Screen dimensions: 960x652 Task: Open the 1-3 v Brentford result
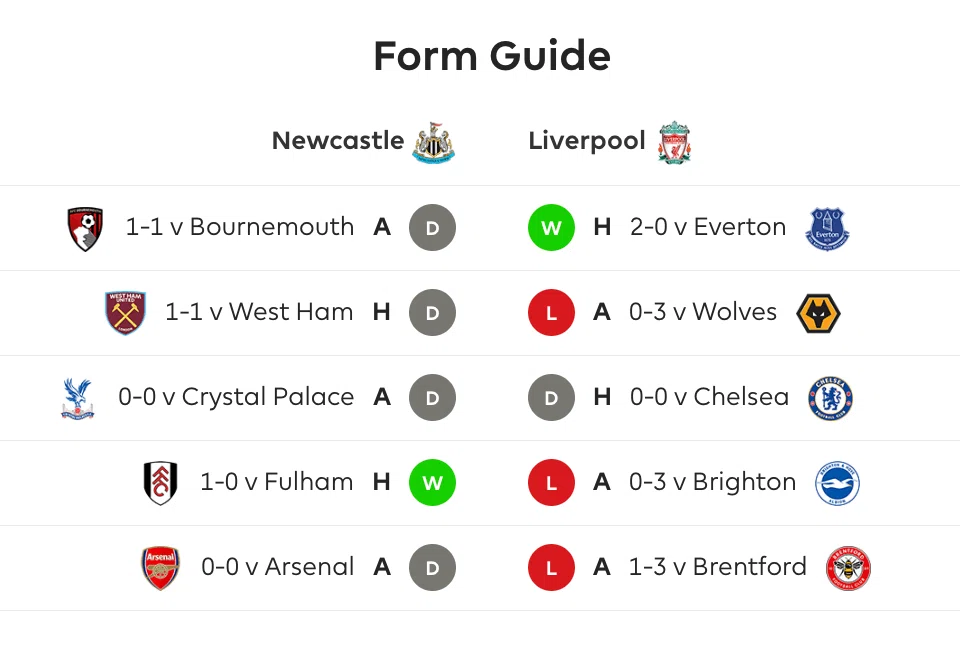(718, 567)
